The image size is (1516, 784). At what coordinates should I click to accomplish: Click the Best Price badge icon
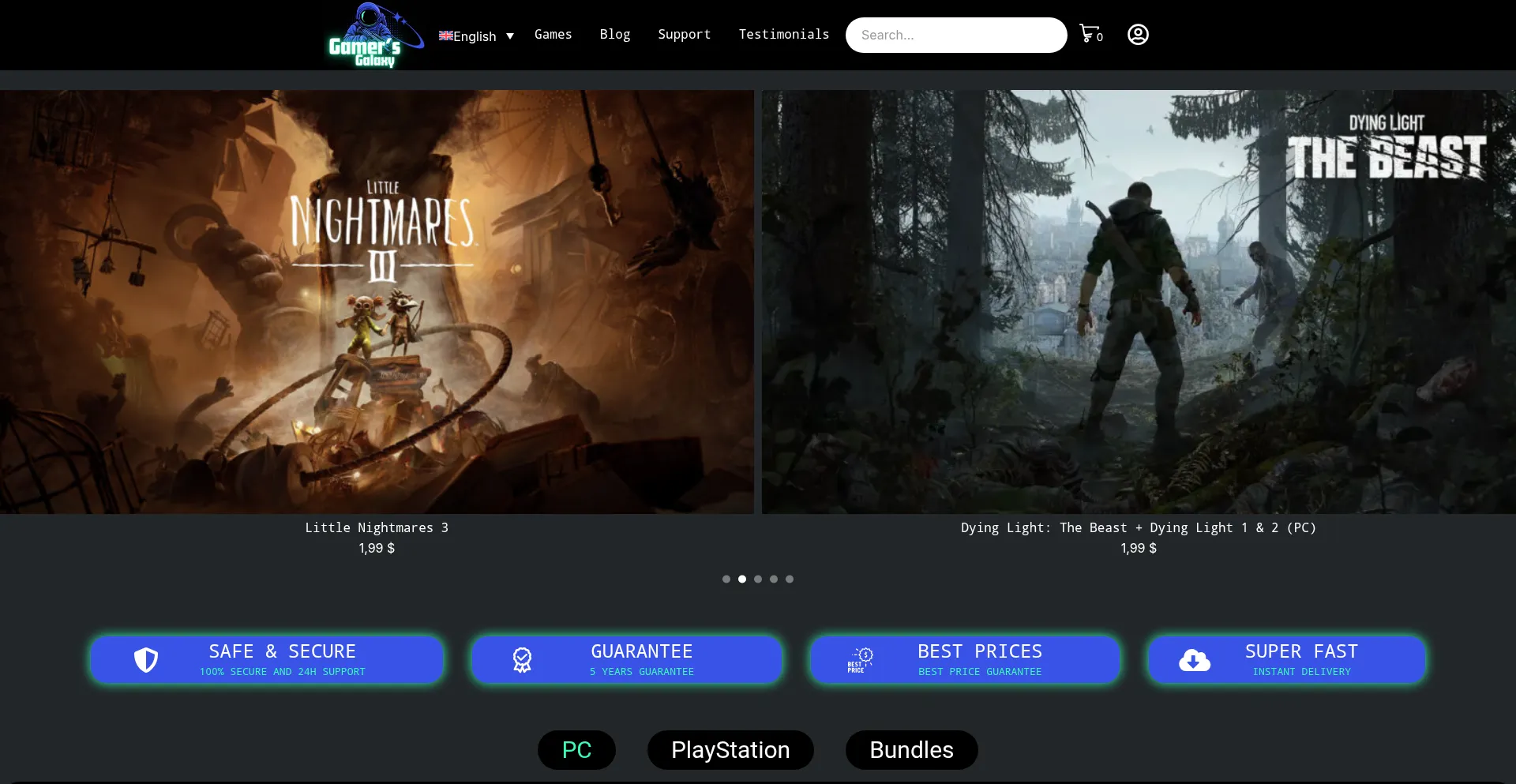pos(860,660)
